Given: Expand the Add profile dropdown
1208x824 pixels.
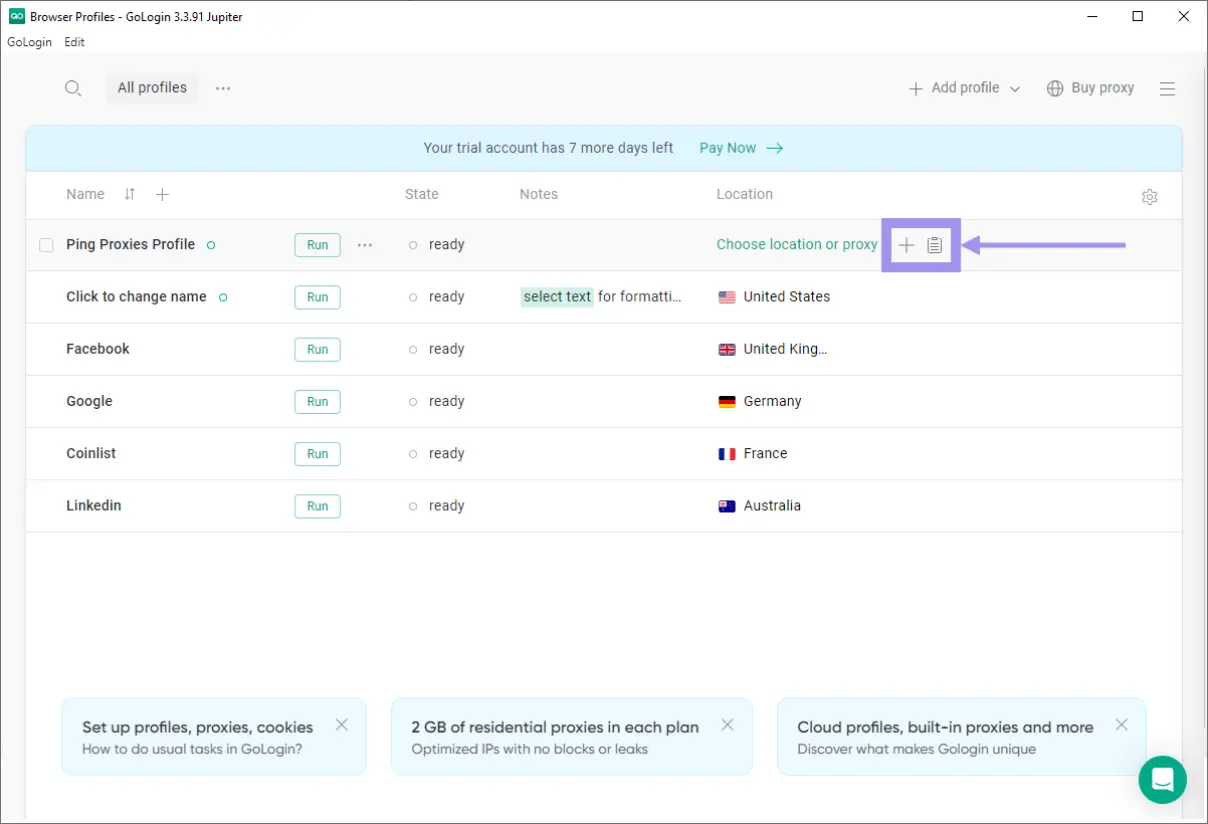Looking at the screenshot, I should (1015, 89).
